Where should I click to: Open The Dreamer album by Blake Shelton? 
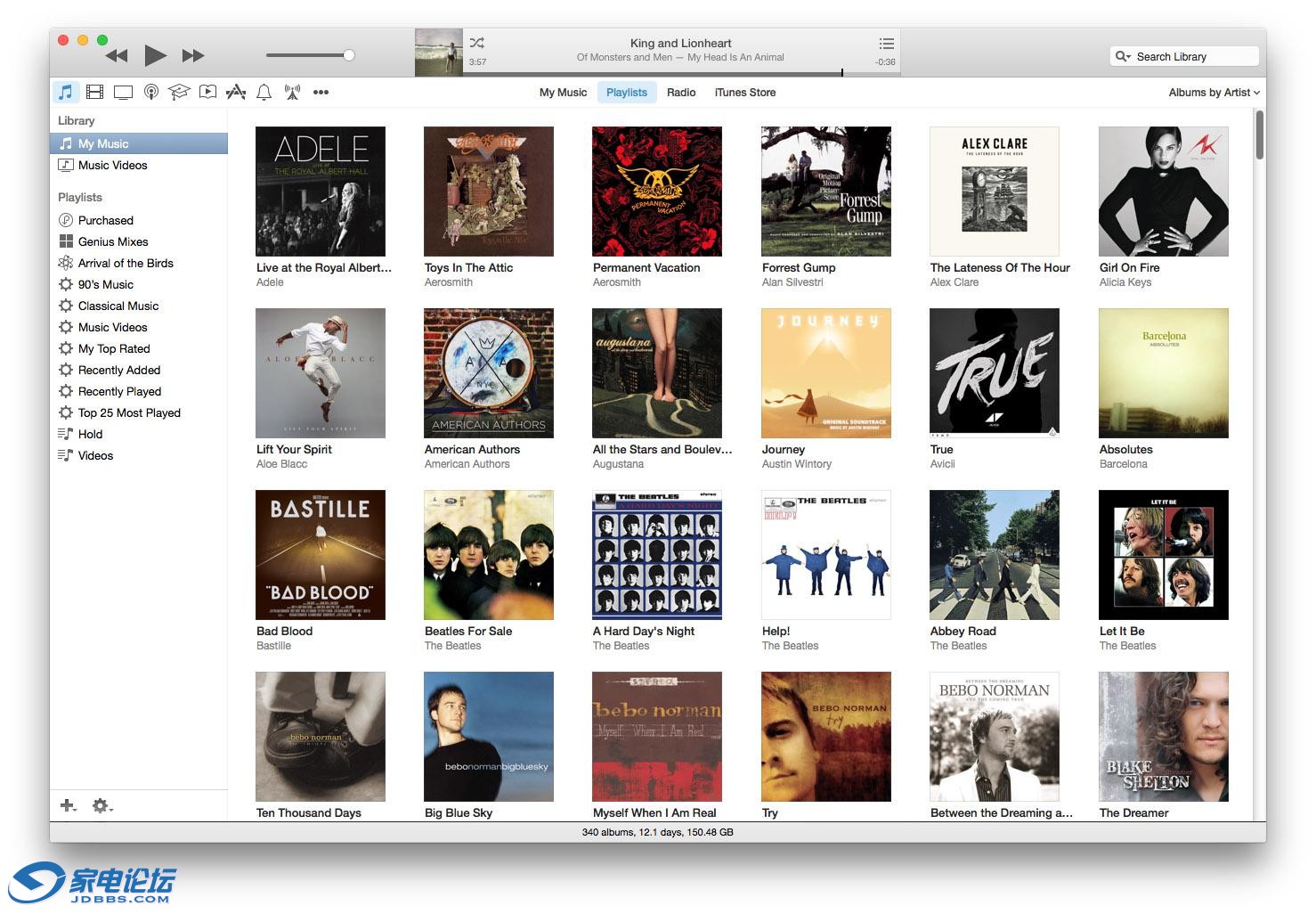click(x=1164, y=737)
